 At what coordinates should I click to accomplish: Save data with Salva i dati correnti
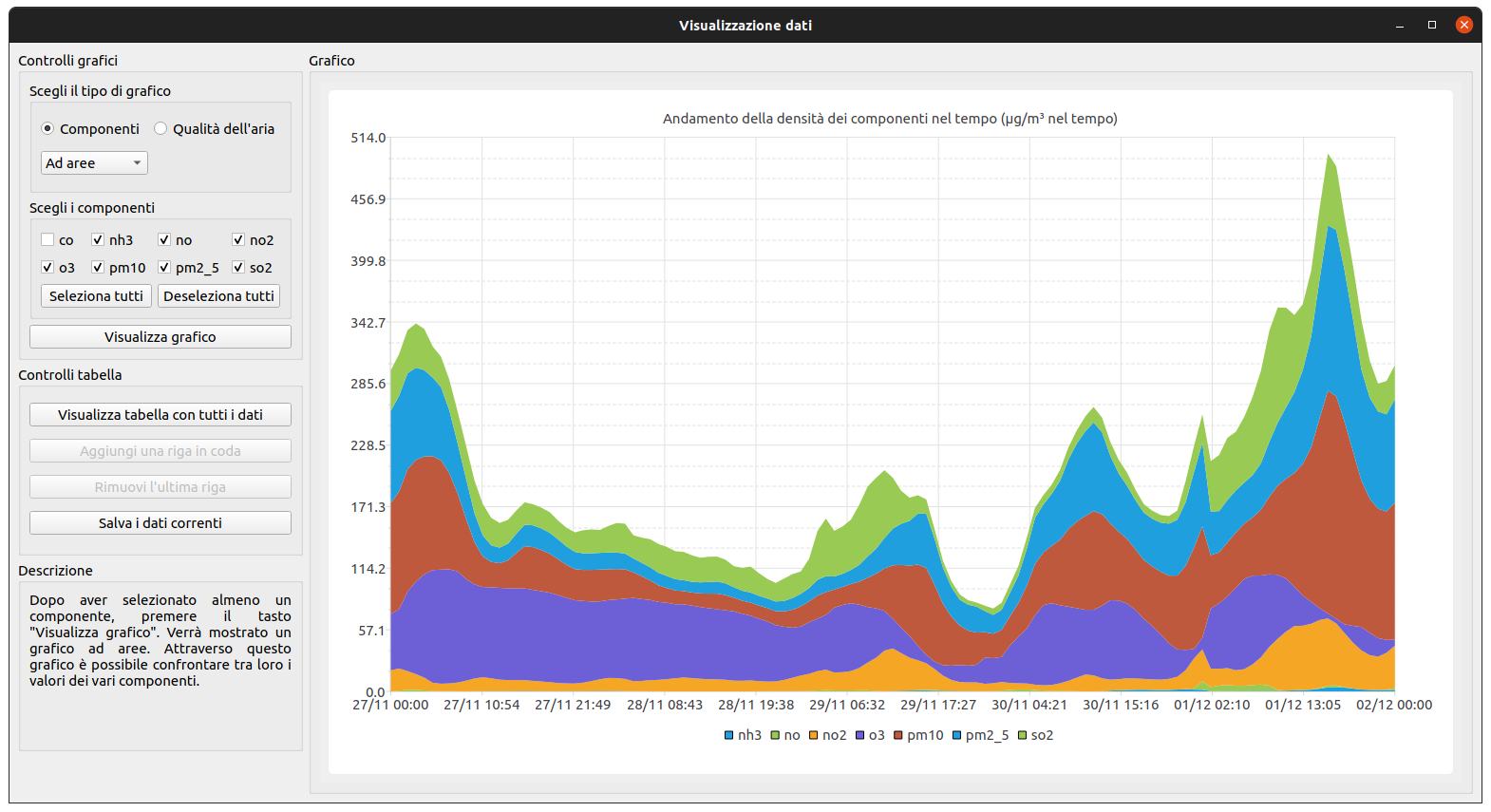[160, 523]
